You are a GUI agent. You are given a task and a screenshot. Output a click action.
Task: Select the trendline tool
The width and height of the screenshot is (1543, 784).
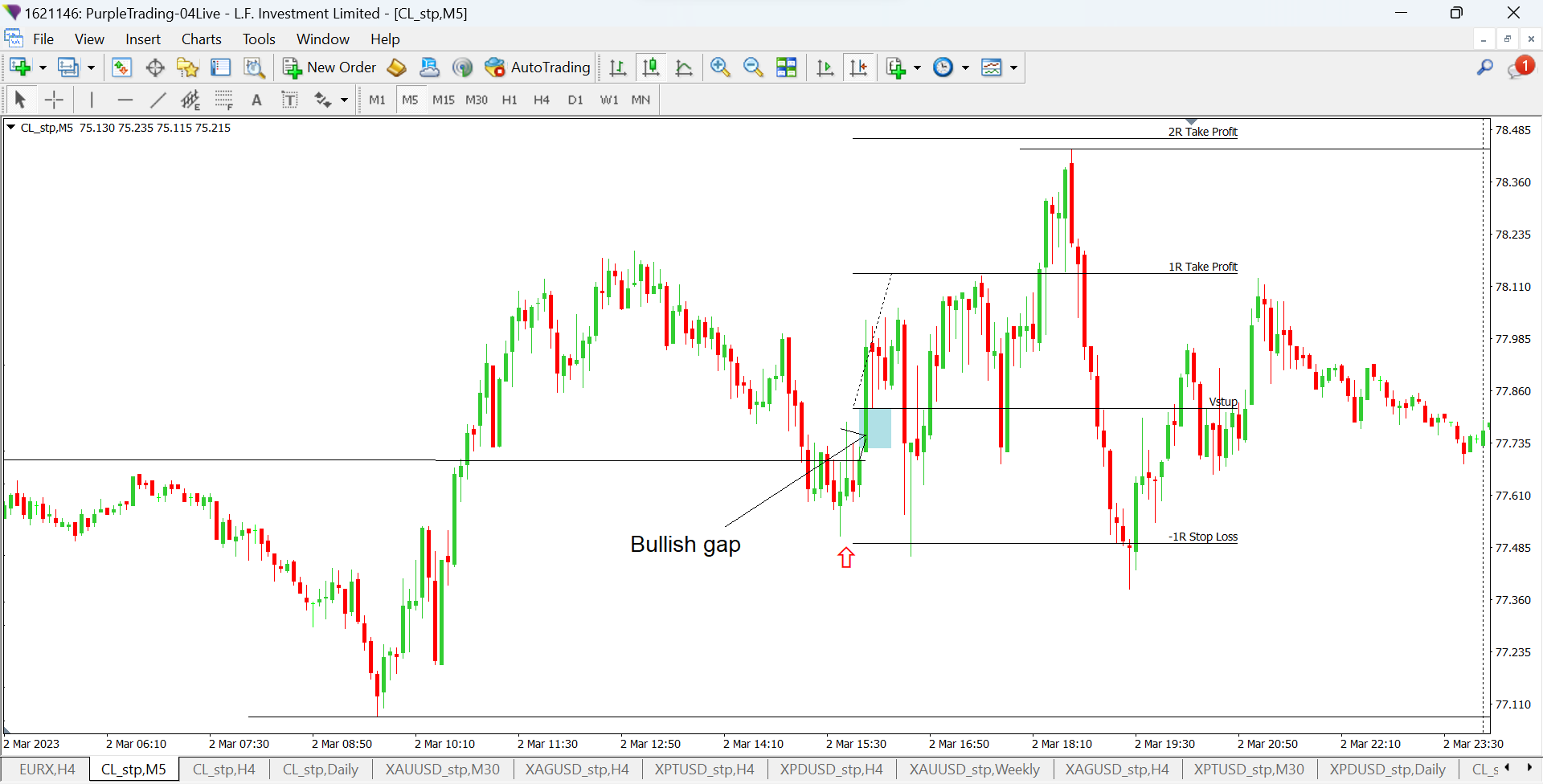point(158,100)
